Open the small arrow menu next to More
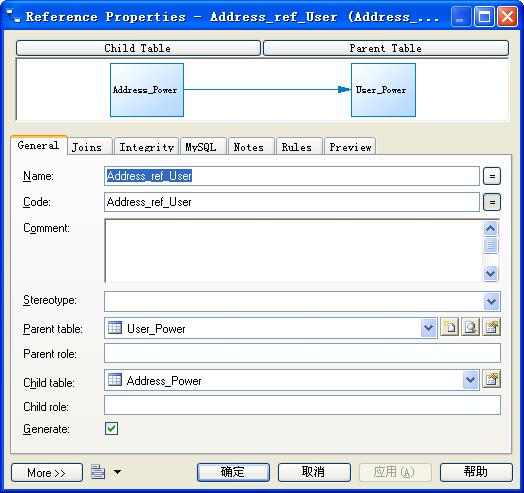Viewport: 524px width, 493px height. 117,472
